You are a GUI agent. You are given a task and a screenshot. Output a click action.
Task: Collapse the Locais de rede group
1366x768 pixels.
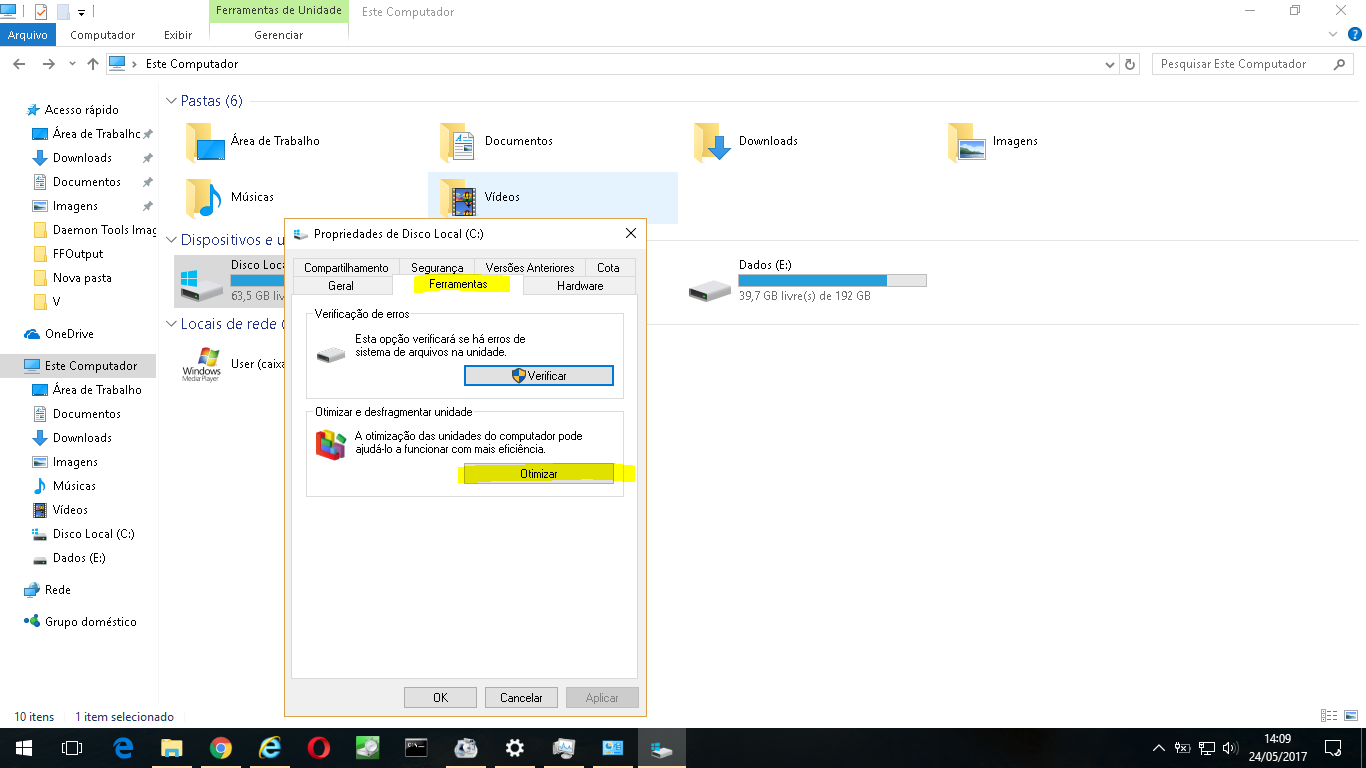tap(171, 324)
